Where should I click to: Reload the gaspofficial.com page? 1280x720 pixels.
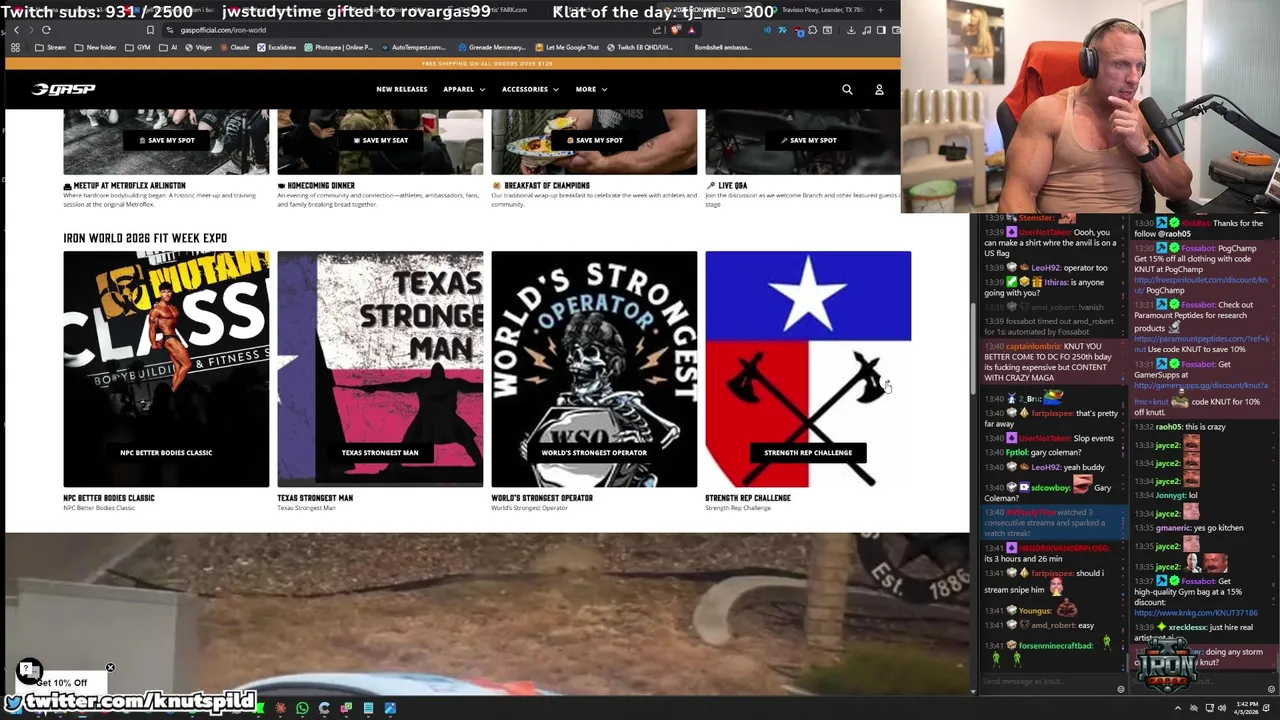tap(46, 30)
